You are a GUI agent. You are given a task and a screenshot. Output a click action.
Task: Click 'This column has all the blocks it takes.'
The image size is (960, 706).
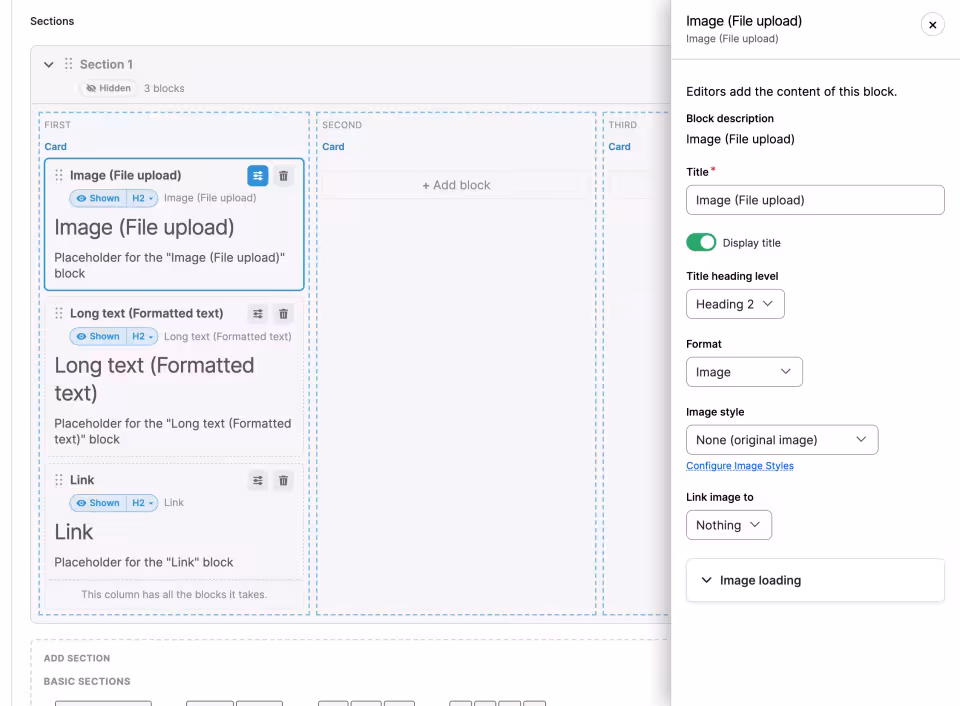pyautogui.click(x=174, y=595)
